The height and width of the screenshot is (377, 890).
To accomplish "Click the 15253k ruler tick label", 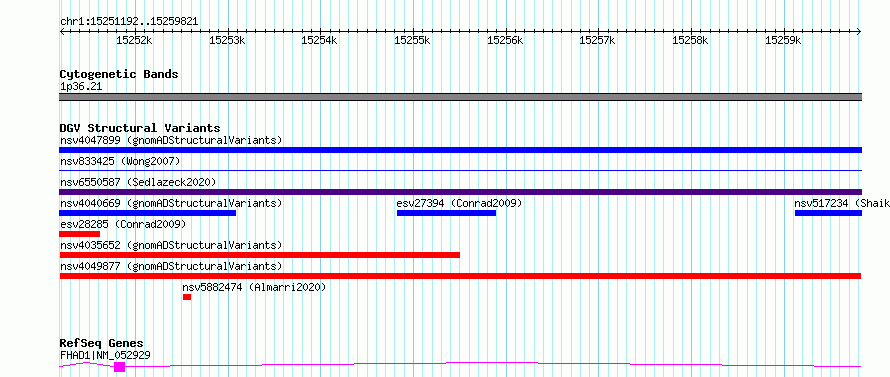I will (x=228, y=40).
